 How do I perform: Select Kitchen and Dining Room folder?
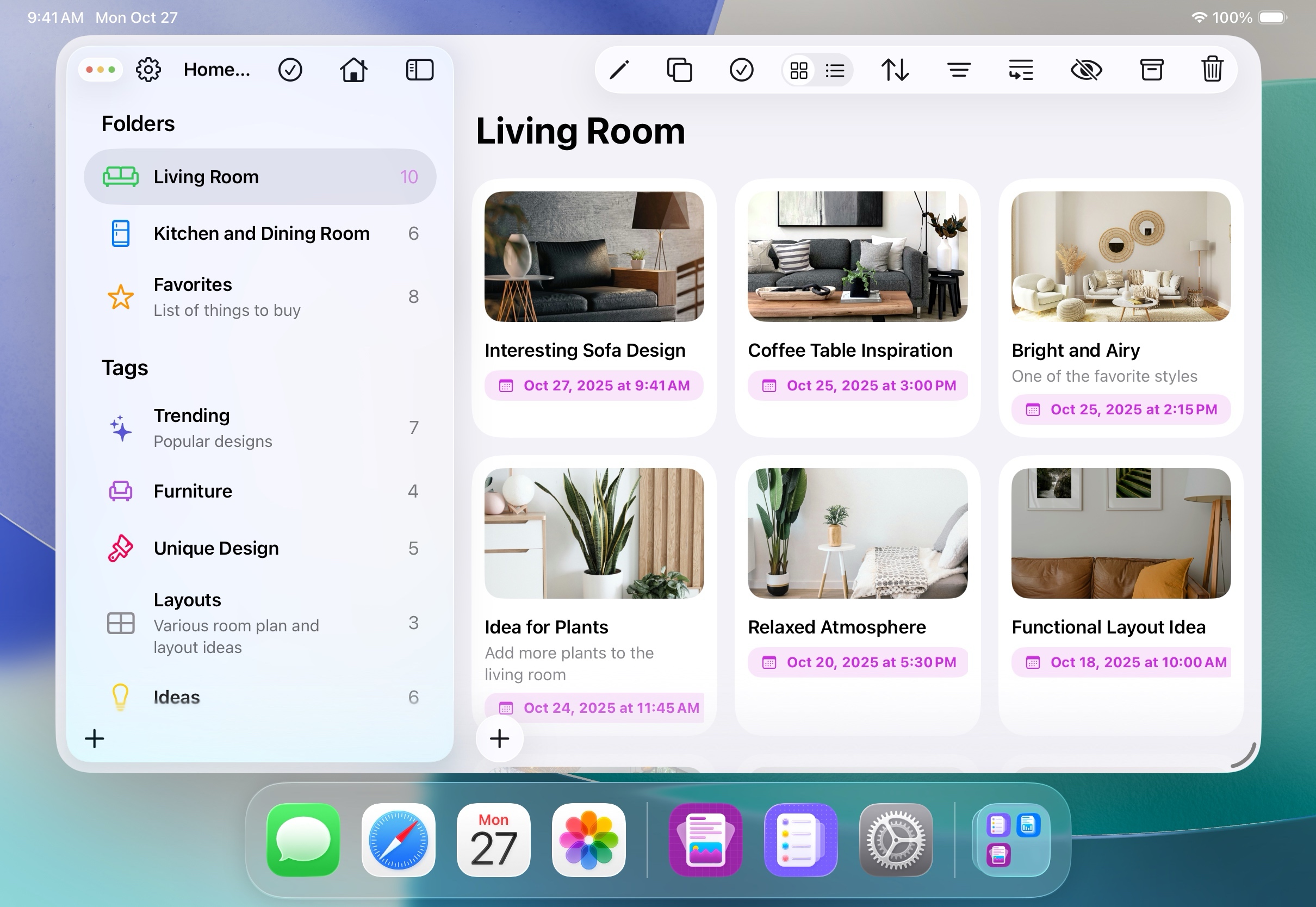point(261,234)
